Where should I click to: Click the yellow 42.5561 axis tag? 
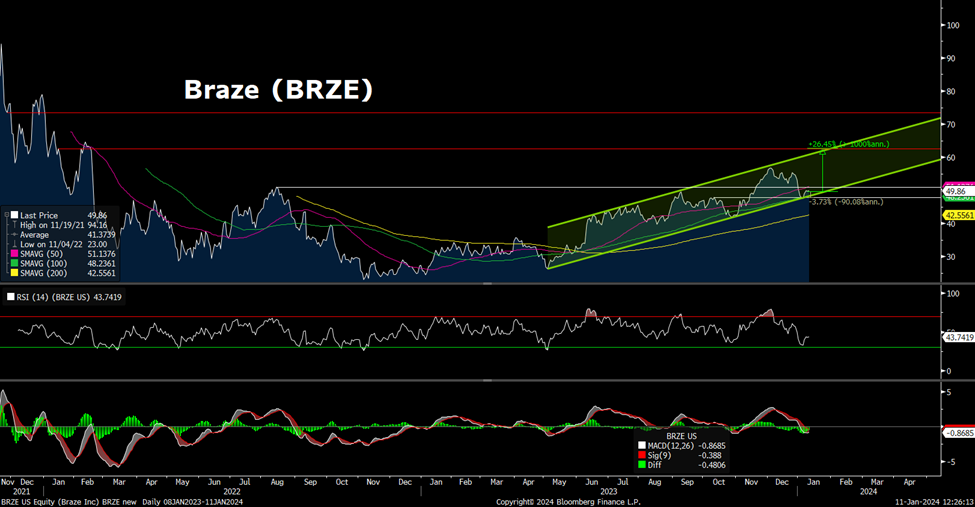click(959, 215)
